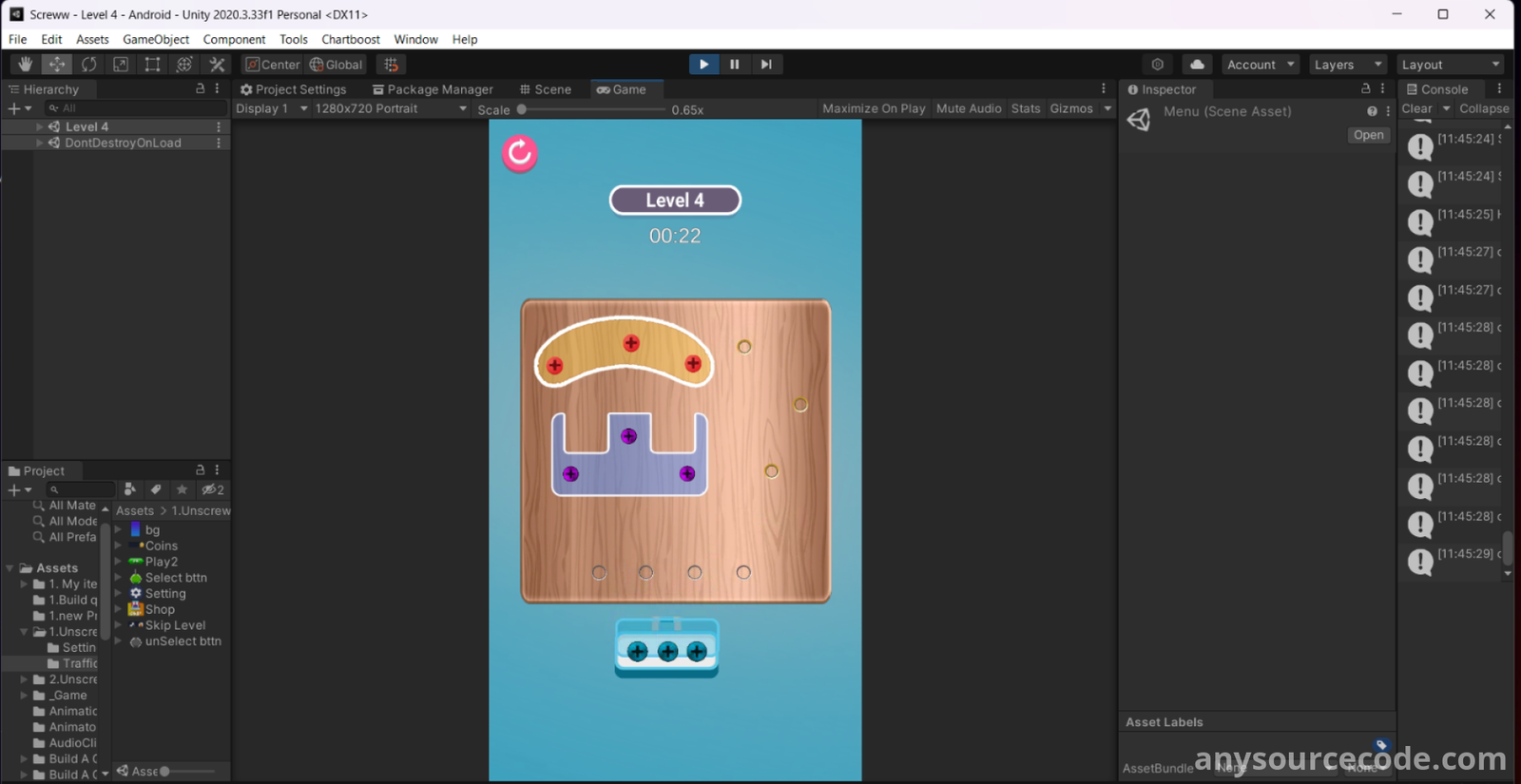Click Open button in Inspector
Image resolution: width=1521 pixels, height=784 pixels.
click(x=1368, y=135)
